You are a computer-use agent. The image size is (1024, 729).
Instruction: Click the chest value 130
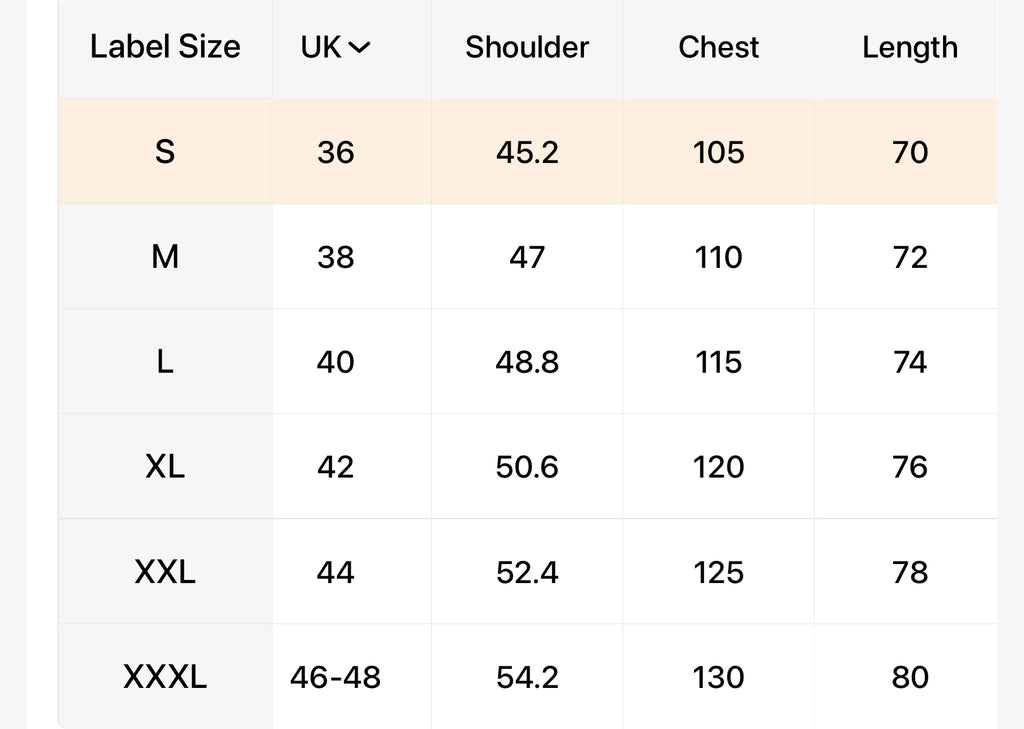pos(718,676)
